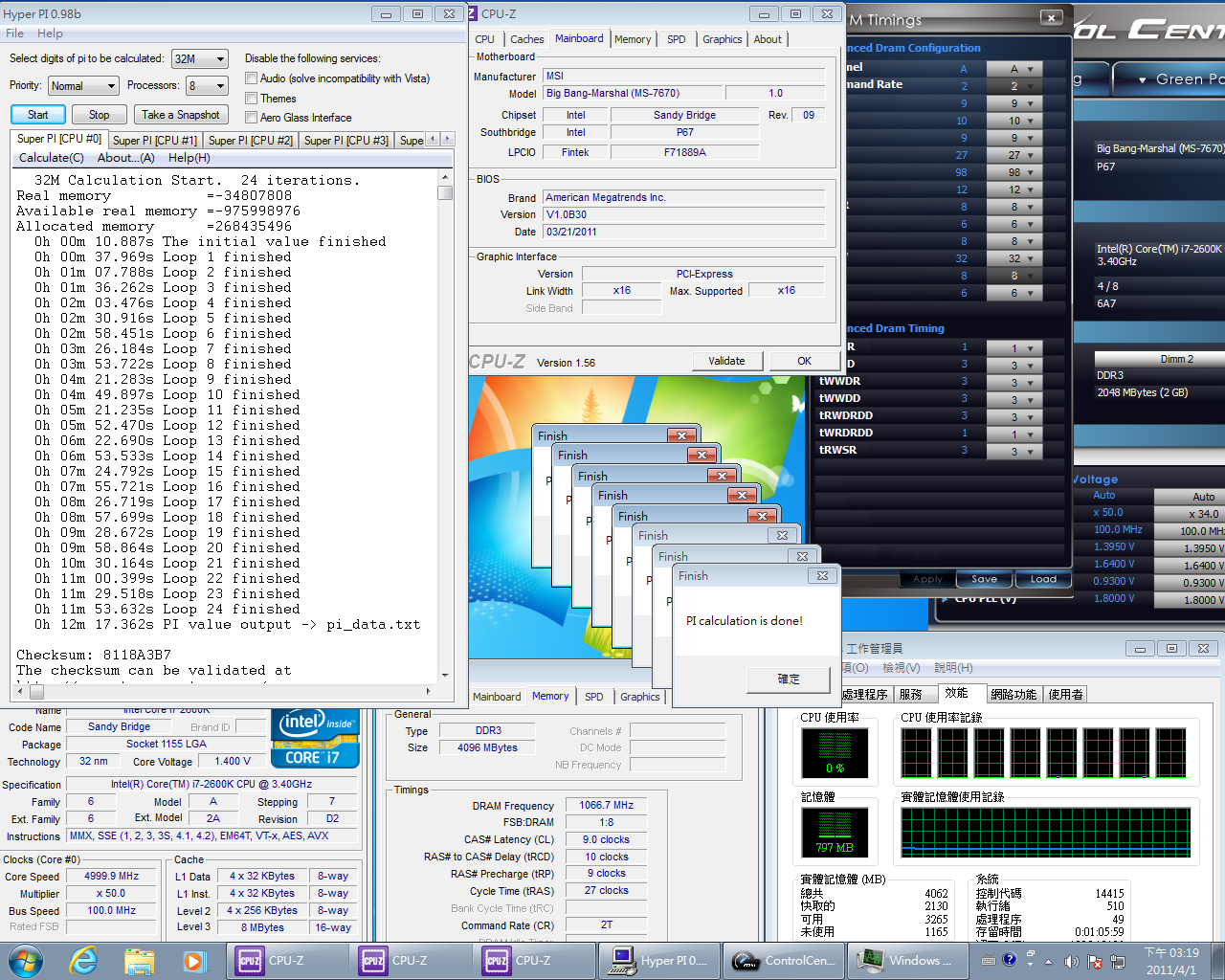Click the Core Speed 4999.9 MHz value
The image size is (1225, 980).
[x=112, y=877]
